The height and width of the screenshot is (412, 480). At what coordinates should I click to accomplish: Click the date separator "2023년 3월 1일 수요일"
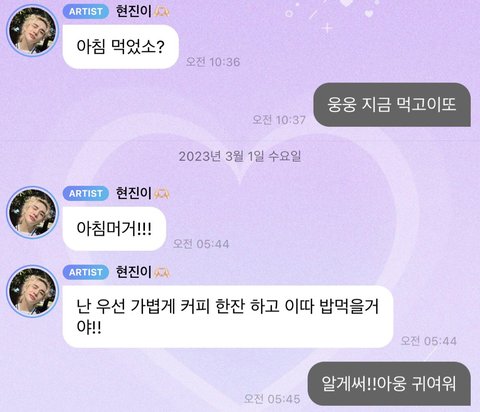tap(240, 156)
